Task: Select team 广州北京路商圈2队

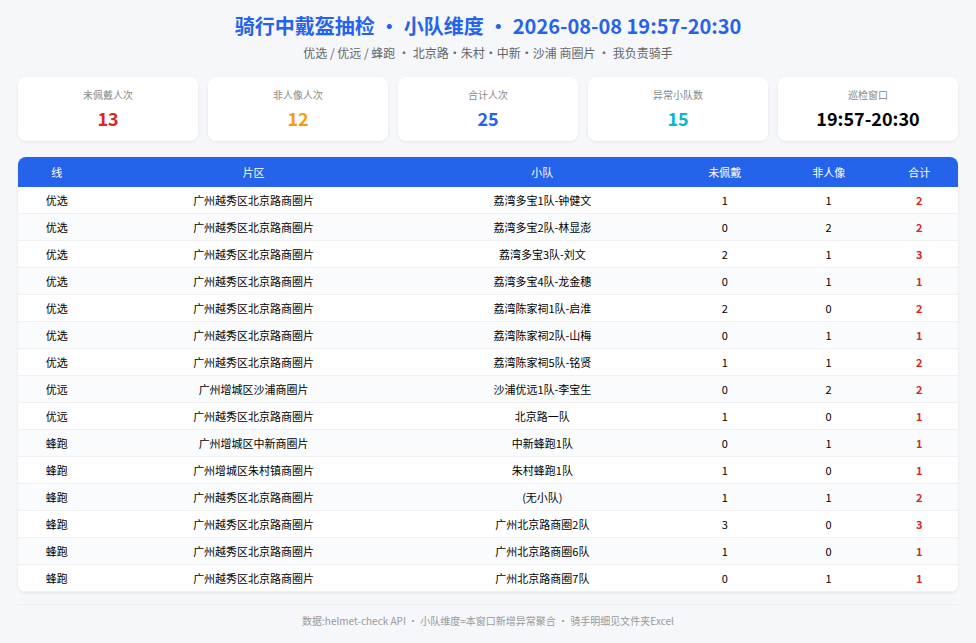Action: pyautogui.click(x=542, y=525)
